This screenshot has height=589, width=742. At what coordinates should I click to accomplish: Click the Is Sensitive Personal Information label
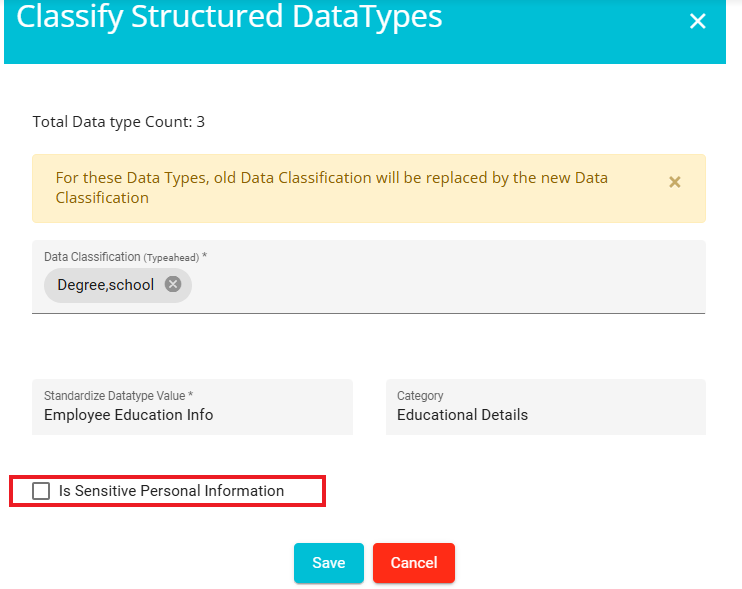[171, 491]
